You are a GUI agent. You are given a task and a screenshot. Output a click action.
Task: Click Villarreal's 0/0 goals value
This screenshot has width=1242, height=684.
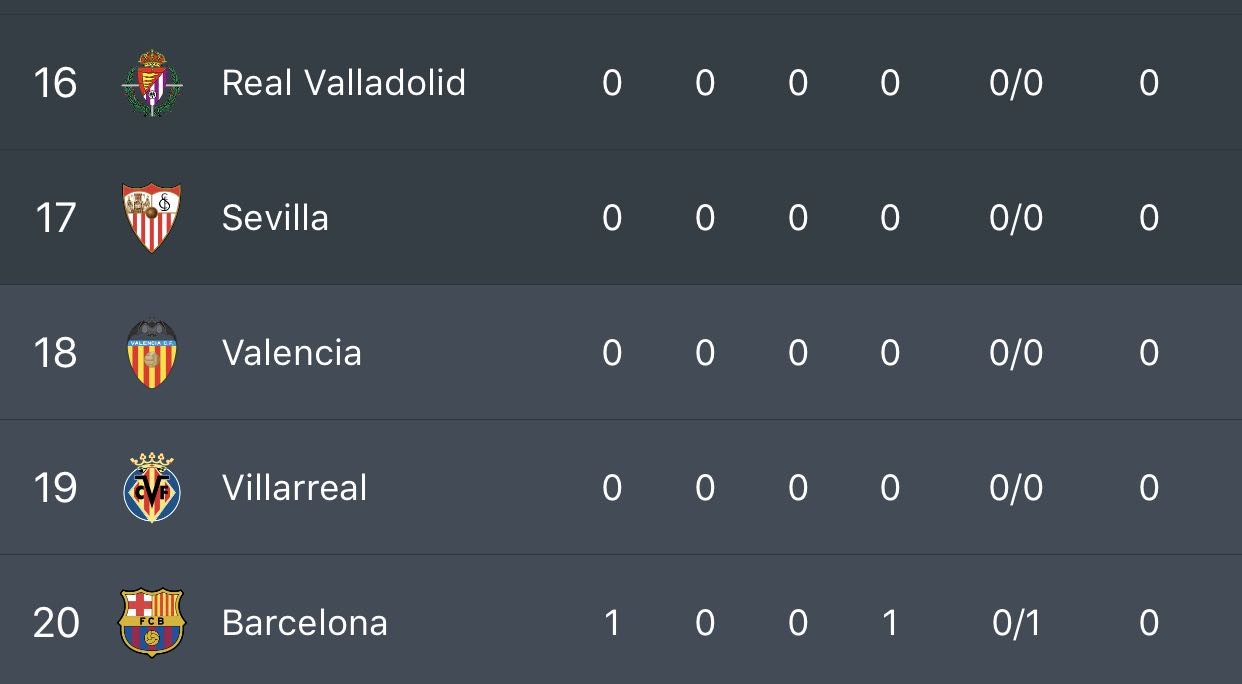pyautogui.click(x=1016, y=488)
